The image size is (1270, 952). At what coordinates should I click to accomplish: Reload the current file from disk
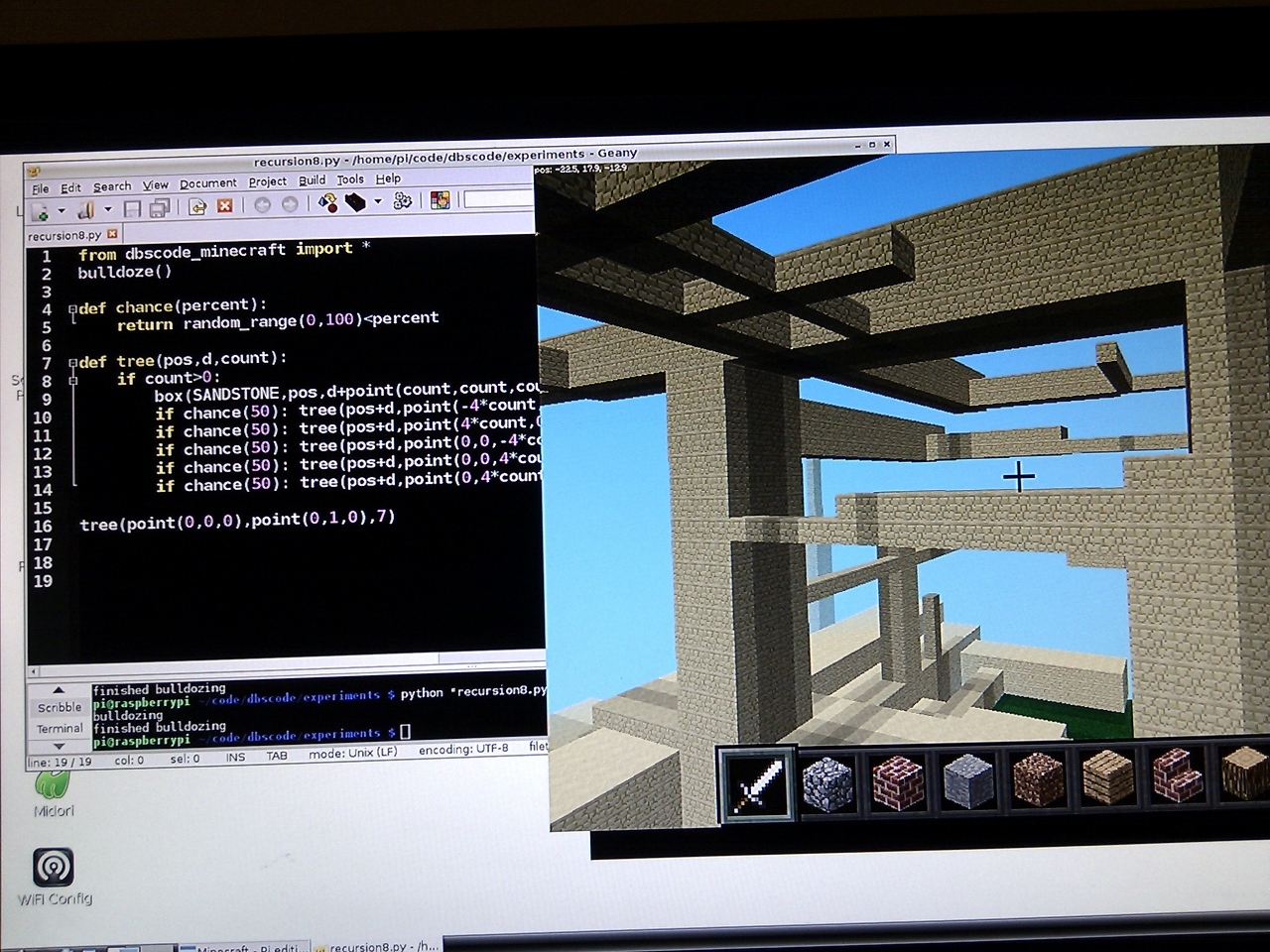click(x=196, y=206)
